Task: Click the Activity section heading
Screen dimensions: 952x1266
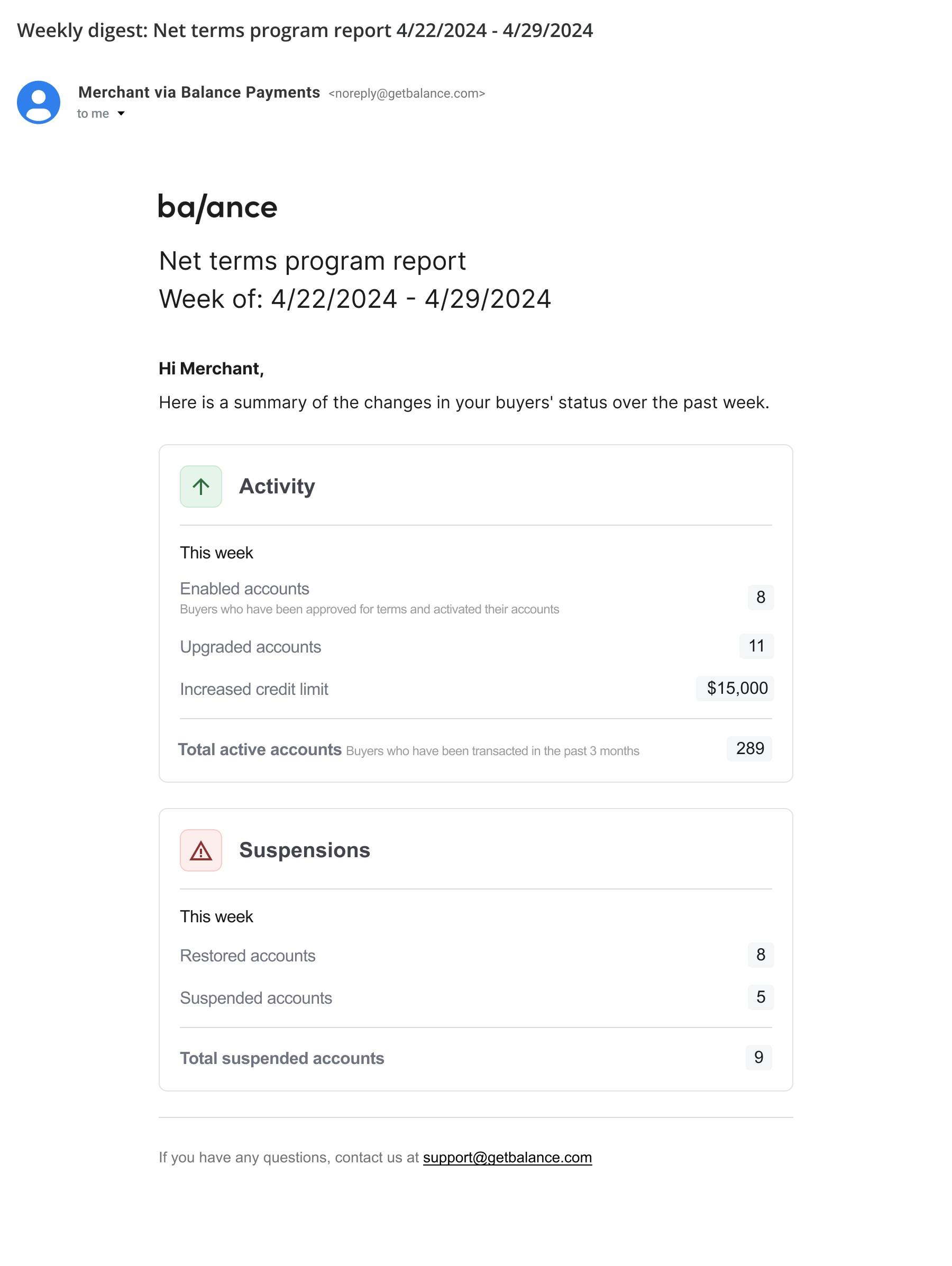Action: pos(277,487)
